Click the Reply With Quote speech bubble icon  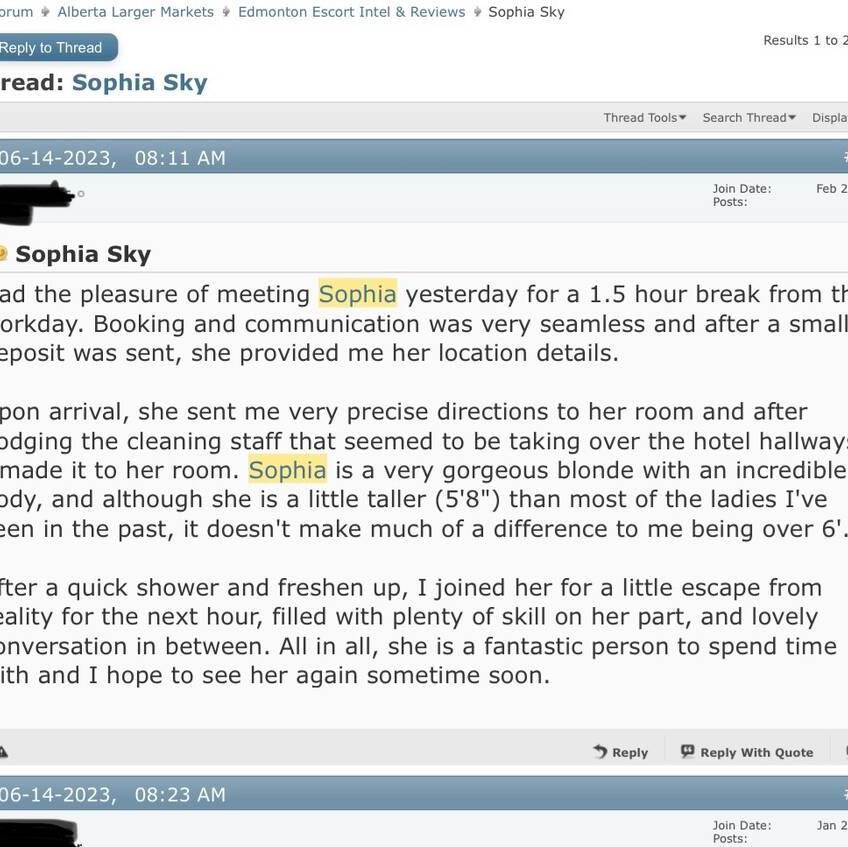[687, 751]
